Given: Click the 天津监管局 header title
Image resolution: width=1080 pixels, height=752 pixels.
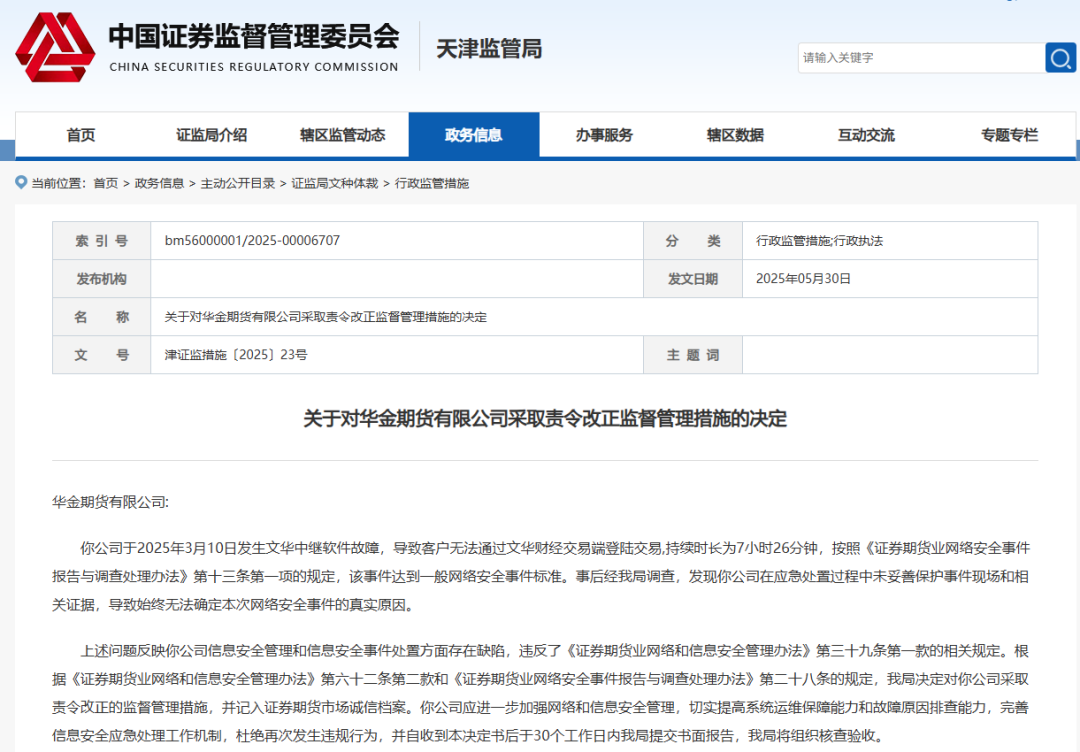Looking at the screenshot, I should tap(489, 48).
